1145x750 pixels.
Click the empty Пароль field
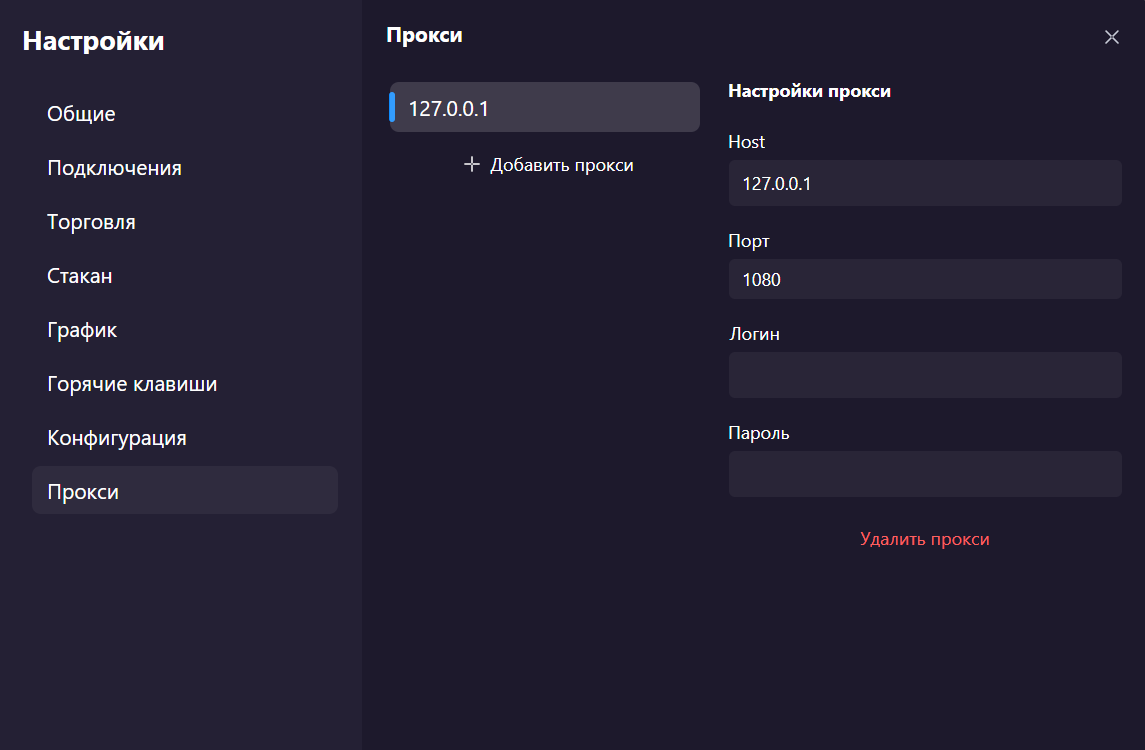pos(925,474)
